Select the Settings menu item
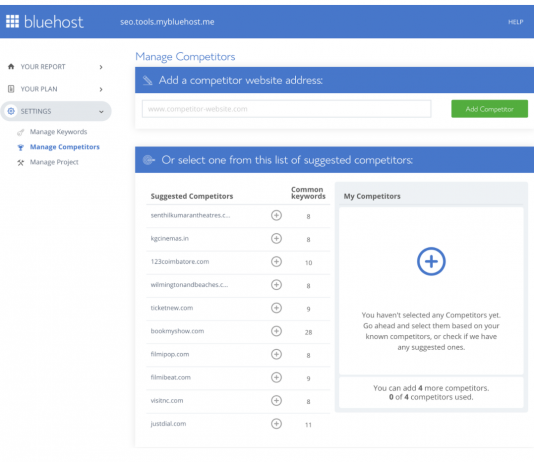Image resolution: width=534 pixels, height=462 pixels. click(x=56, y=111)
